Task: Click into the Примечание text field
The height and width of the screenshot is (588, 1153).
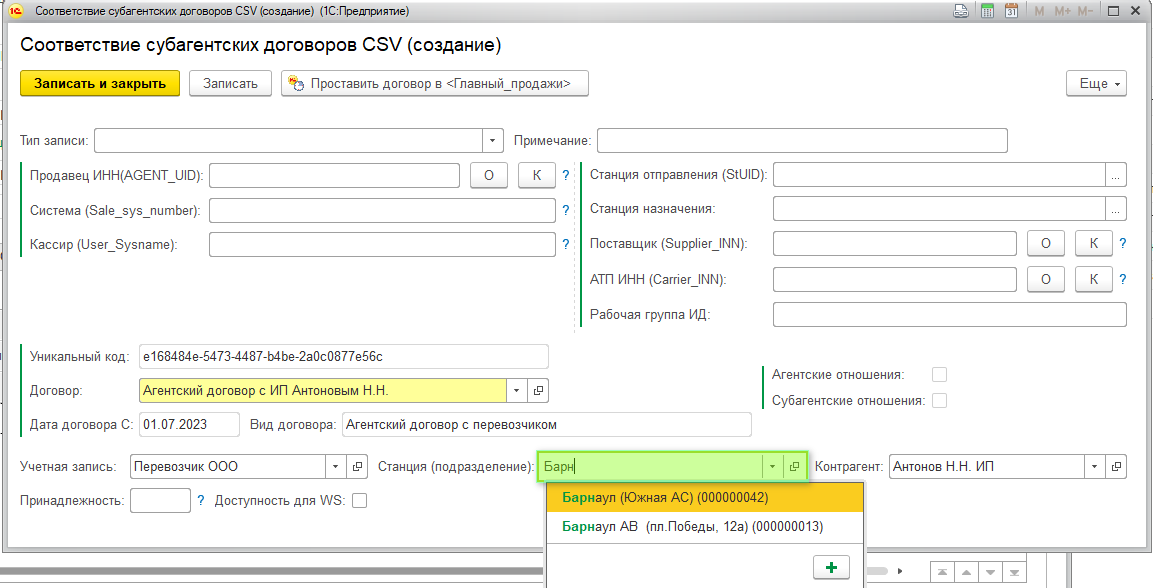Action: [801, 140]
